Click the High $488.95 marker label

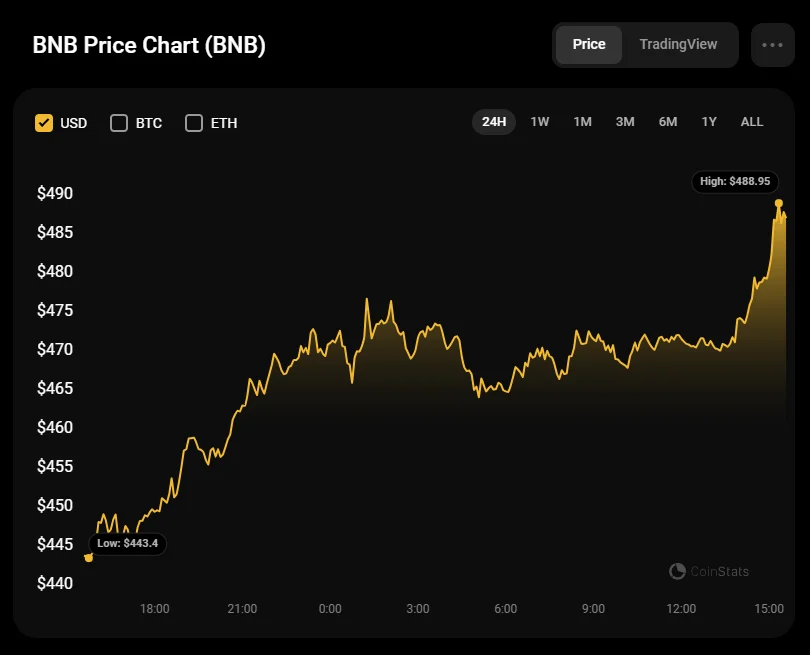(735, 181)
